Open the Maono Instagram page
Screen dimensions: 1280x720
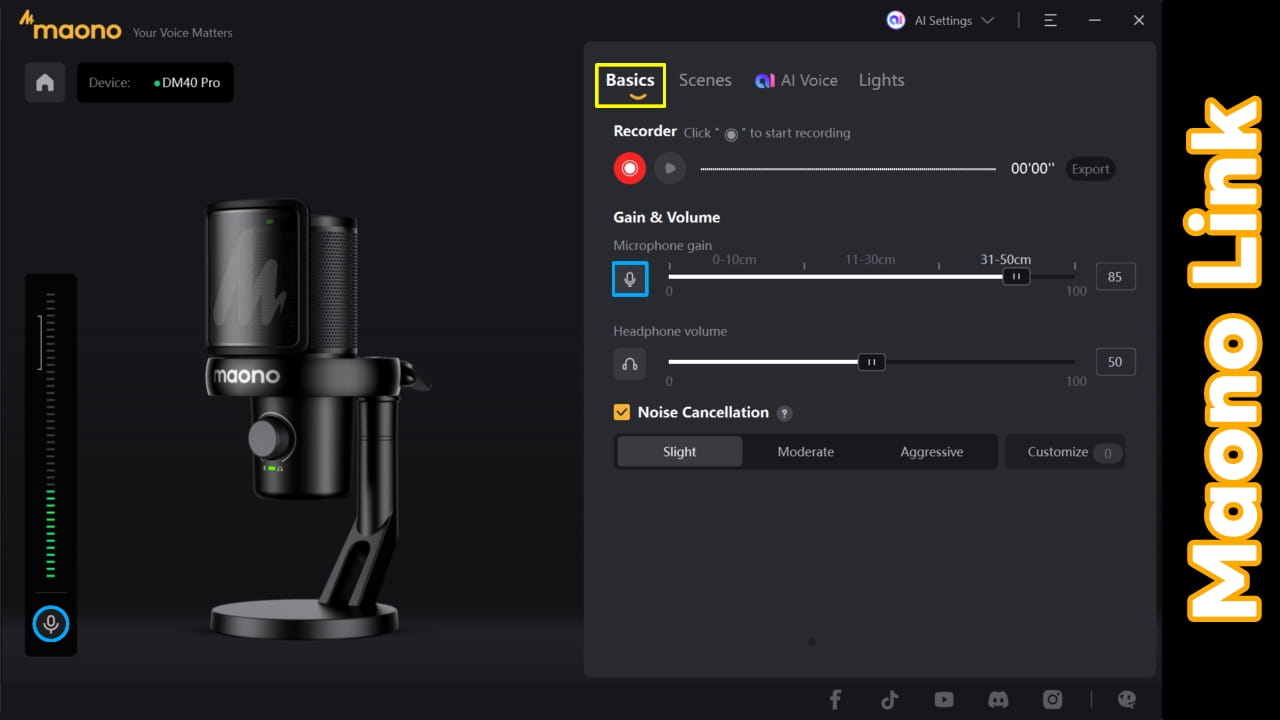coord(1052,700)
